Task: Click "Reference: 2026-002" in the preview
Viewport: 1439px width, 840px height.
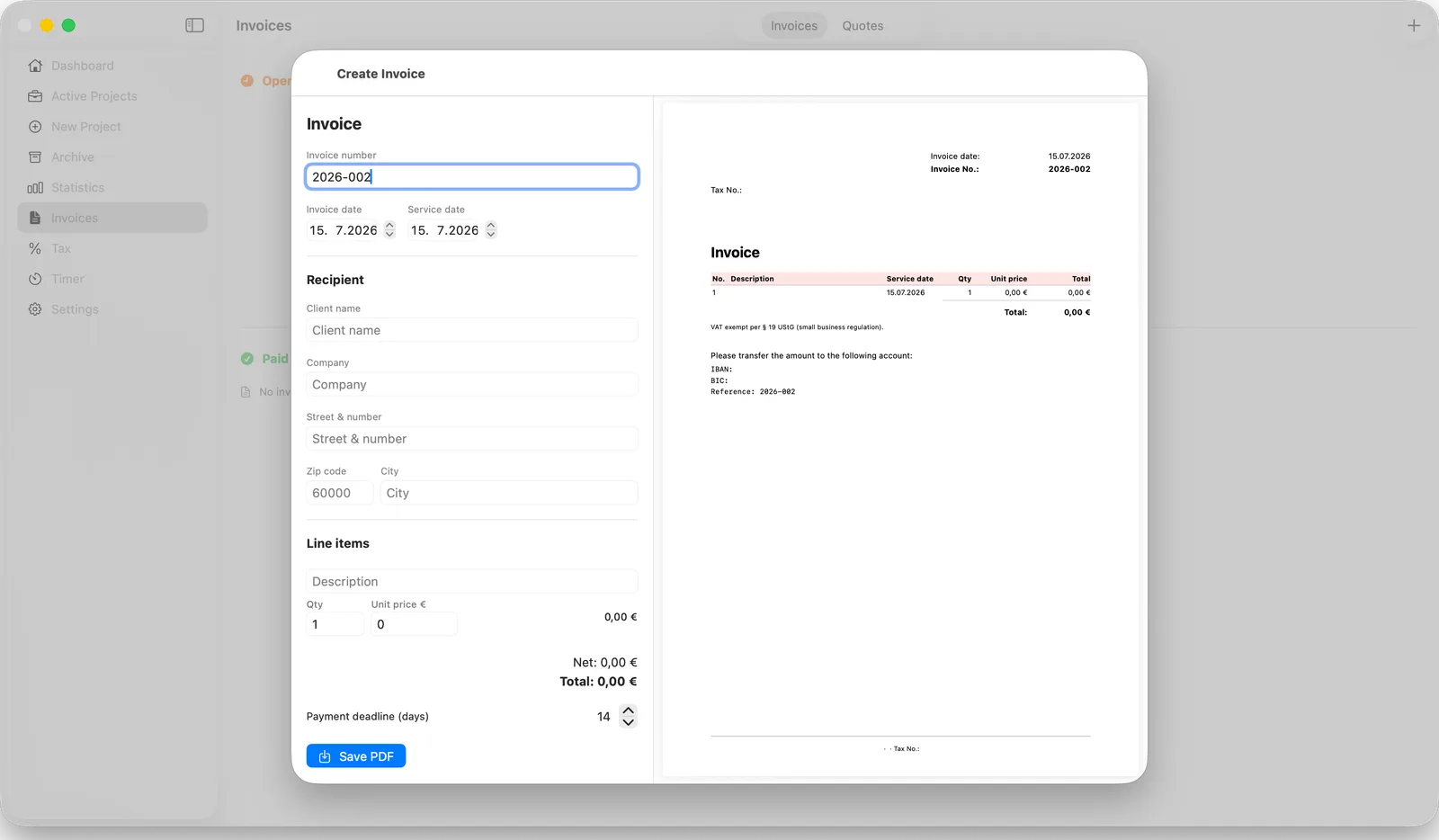Action: click(x=753, y=392)
